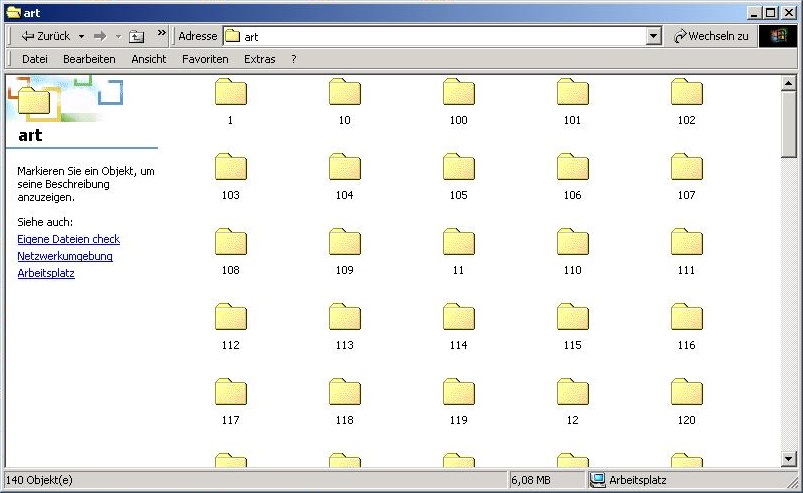Click the art folder icon in title bar
The height and width of the screenshot is (493, 803).
pos(13,12)
